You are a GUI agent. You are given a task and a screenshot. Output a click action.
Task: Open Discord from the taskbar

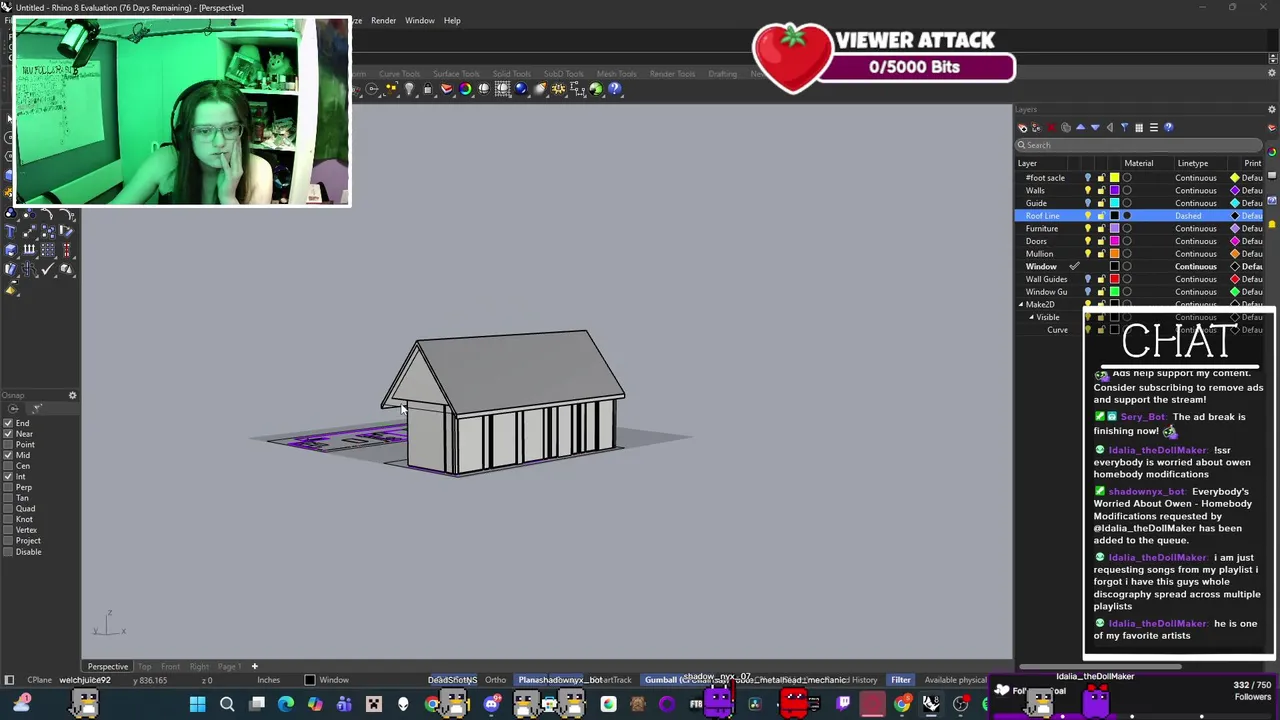(491, 704)
